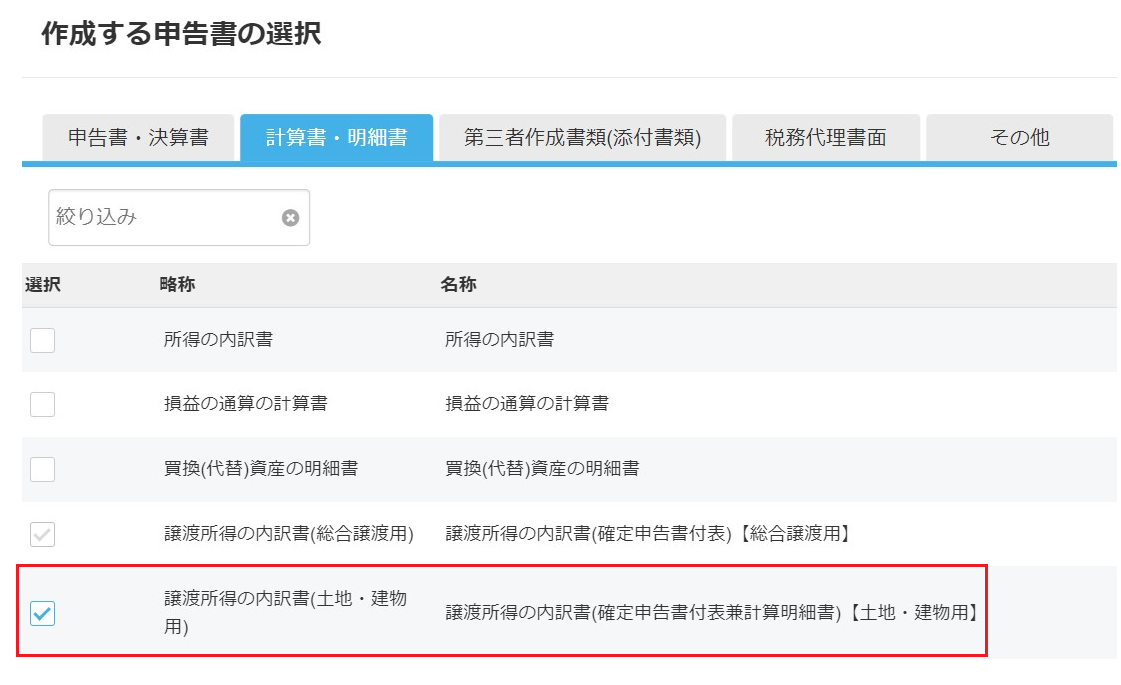Image resolution: width=1121 pixels, height=685 pixels.
Task: Select the 所得の内訳書 abbreviation text
Action: [x=218, y=340]
